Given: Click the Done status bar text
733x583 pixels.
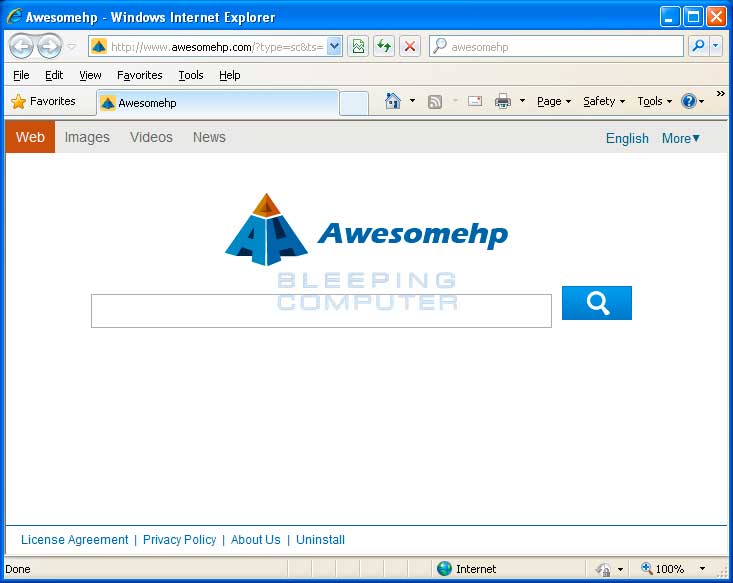Looking at the screenshot, I should pos(18,569).
